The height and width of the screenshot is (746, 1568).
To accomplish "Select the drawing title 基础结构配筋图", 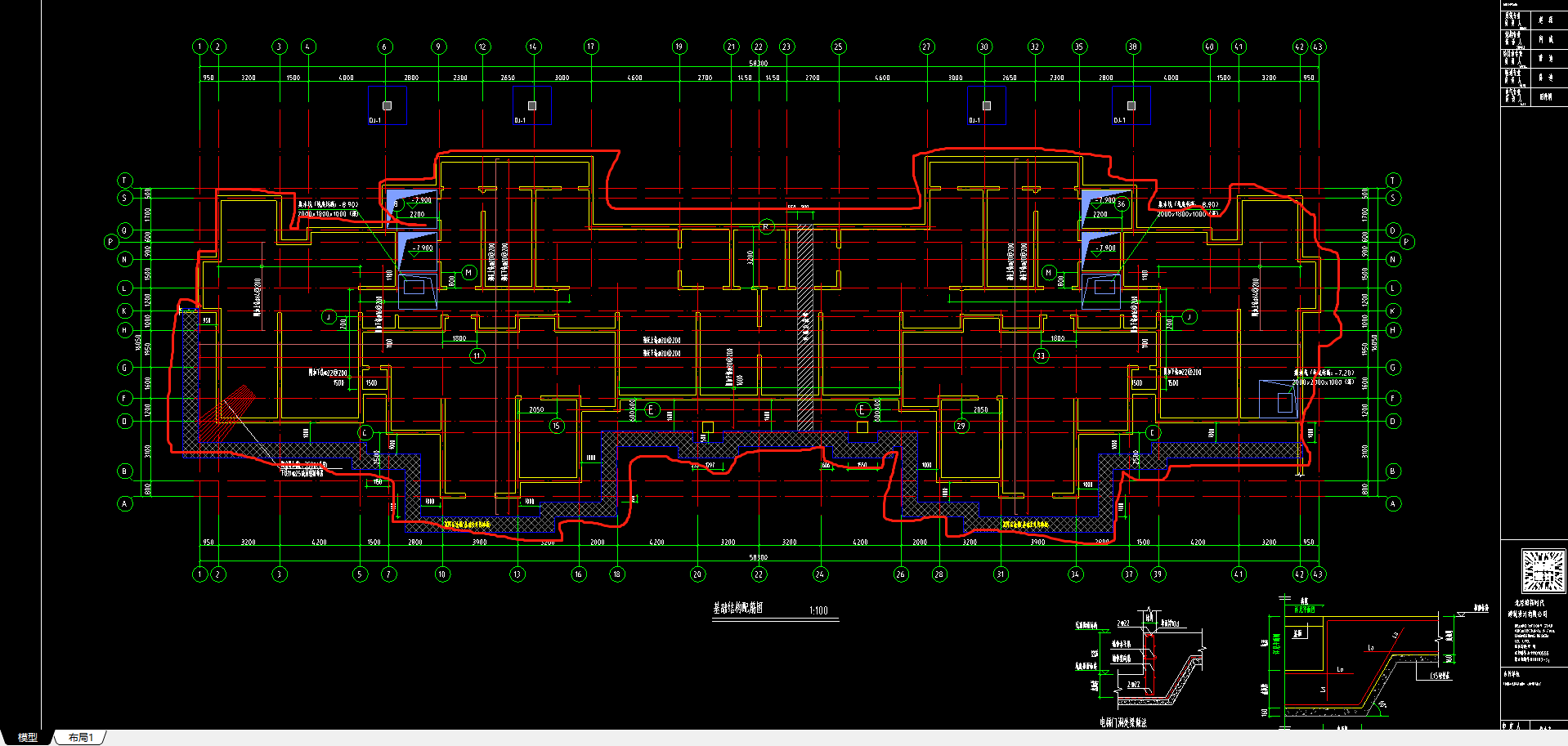I will pyautogui.click(x=737, y=608).
